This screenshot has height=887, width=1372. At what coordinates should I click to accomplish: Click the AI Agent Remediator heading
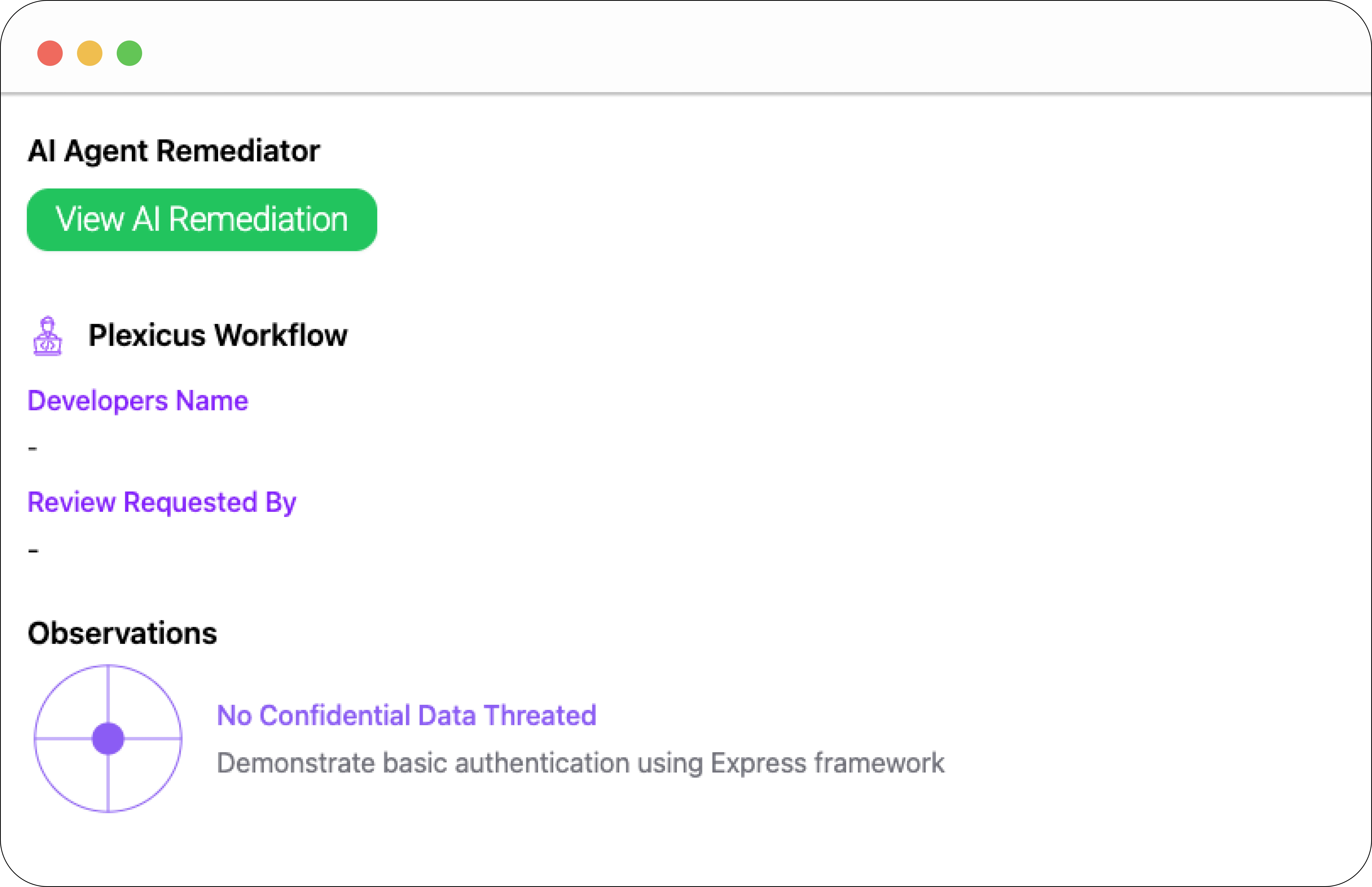coord(173,151)
